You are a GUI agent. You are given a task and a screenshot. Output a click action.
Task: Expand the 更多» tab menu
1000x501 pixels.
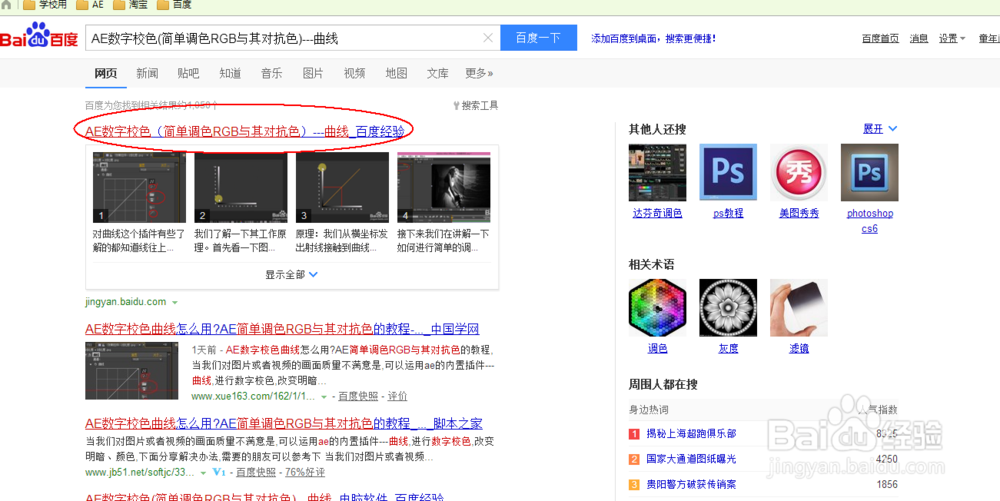[479, 73]
